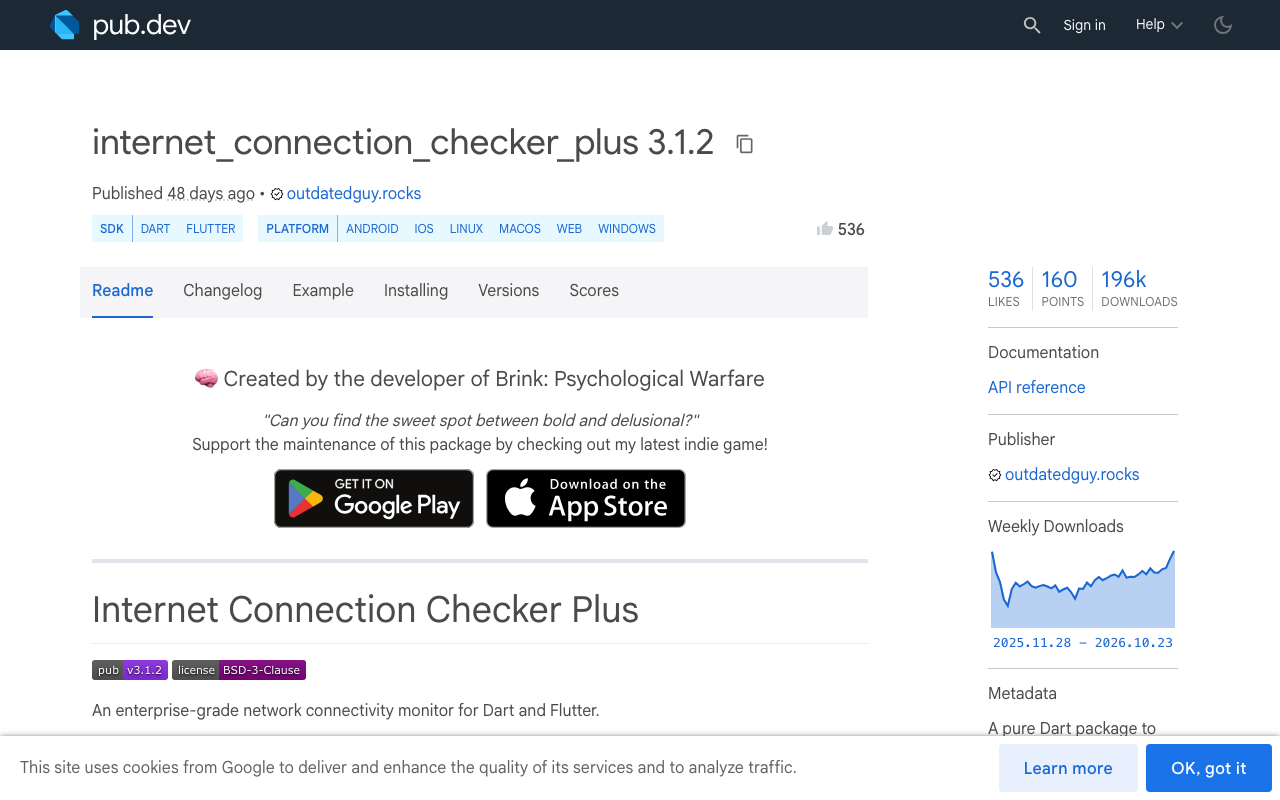Dismiss cookie banner with OK, got it
This screenshot has width=1280, height=800.
[x=1209, y=768]
